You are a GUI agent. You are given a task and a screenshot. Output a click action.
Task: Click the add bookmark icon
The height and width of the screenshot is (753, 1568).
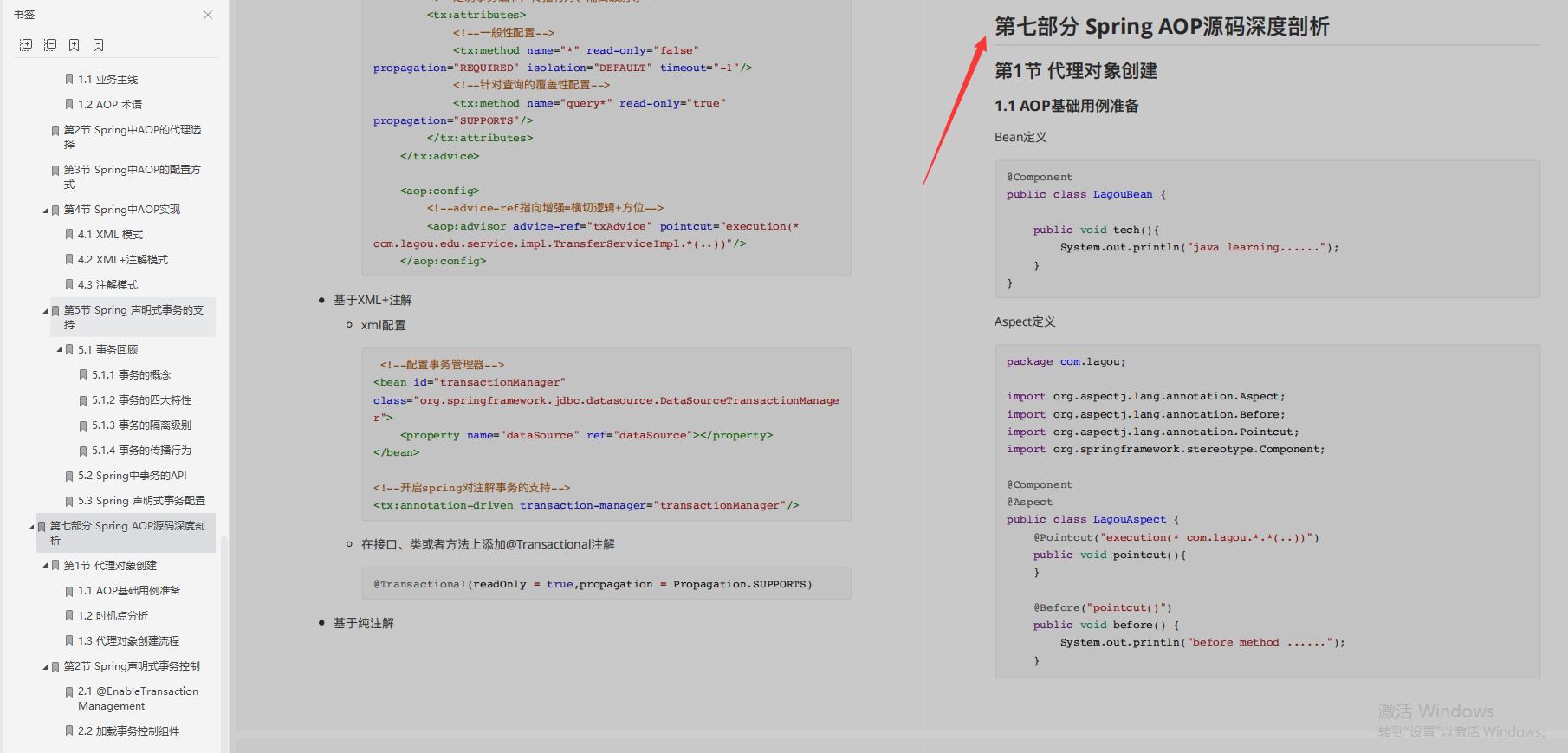pos(75,45)
